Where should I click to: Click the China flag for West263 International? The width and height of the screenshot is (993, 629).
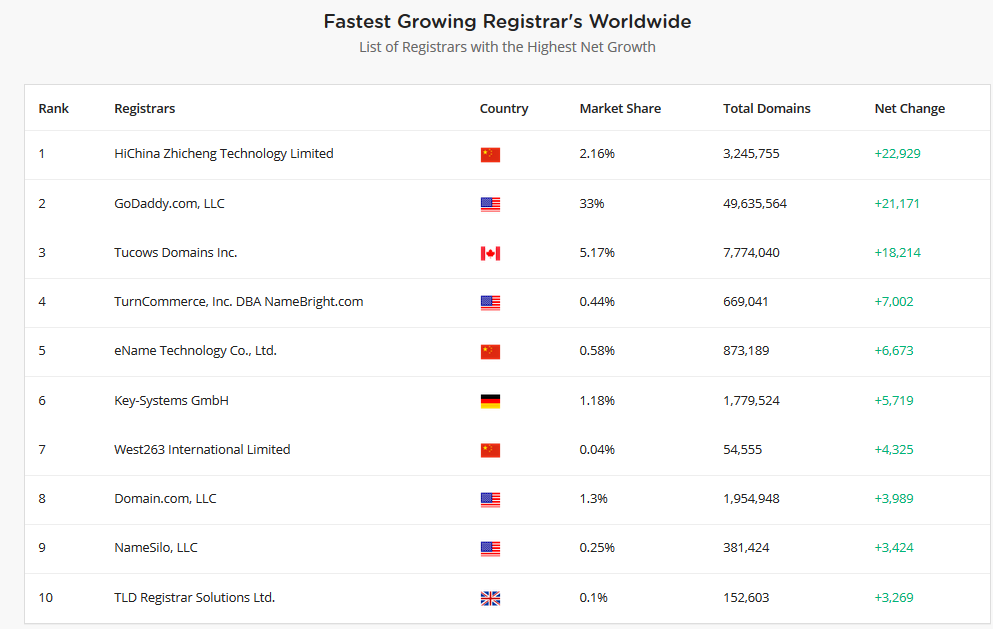(x=490, y=450)
